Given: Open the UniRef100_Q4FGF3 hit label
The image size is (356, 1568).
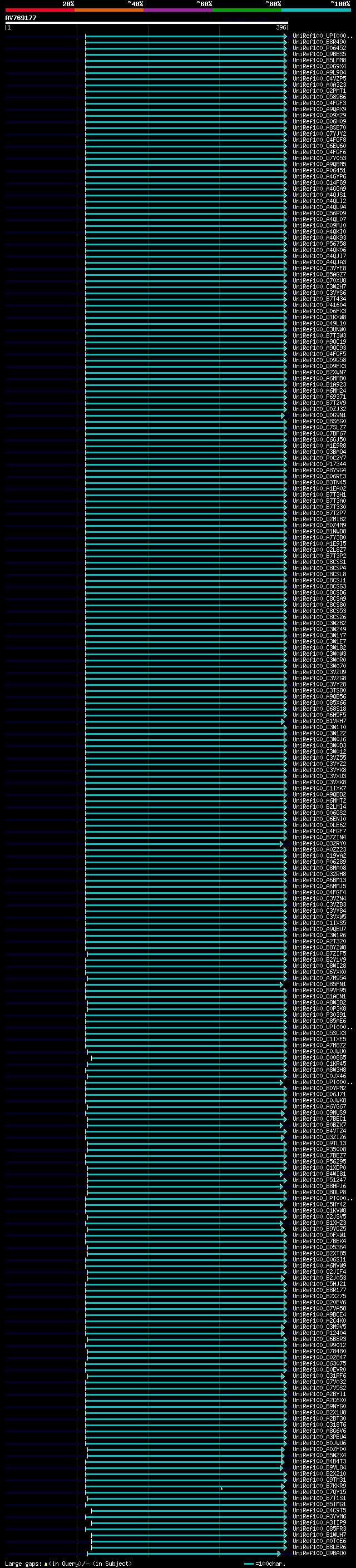Looking at the screenshot, I should (319, 103).
